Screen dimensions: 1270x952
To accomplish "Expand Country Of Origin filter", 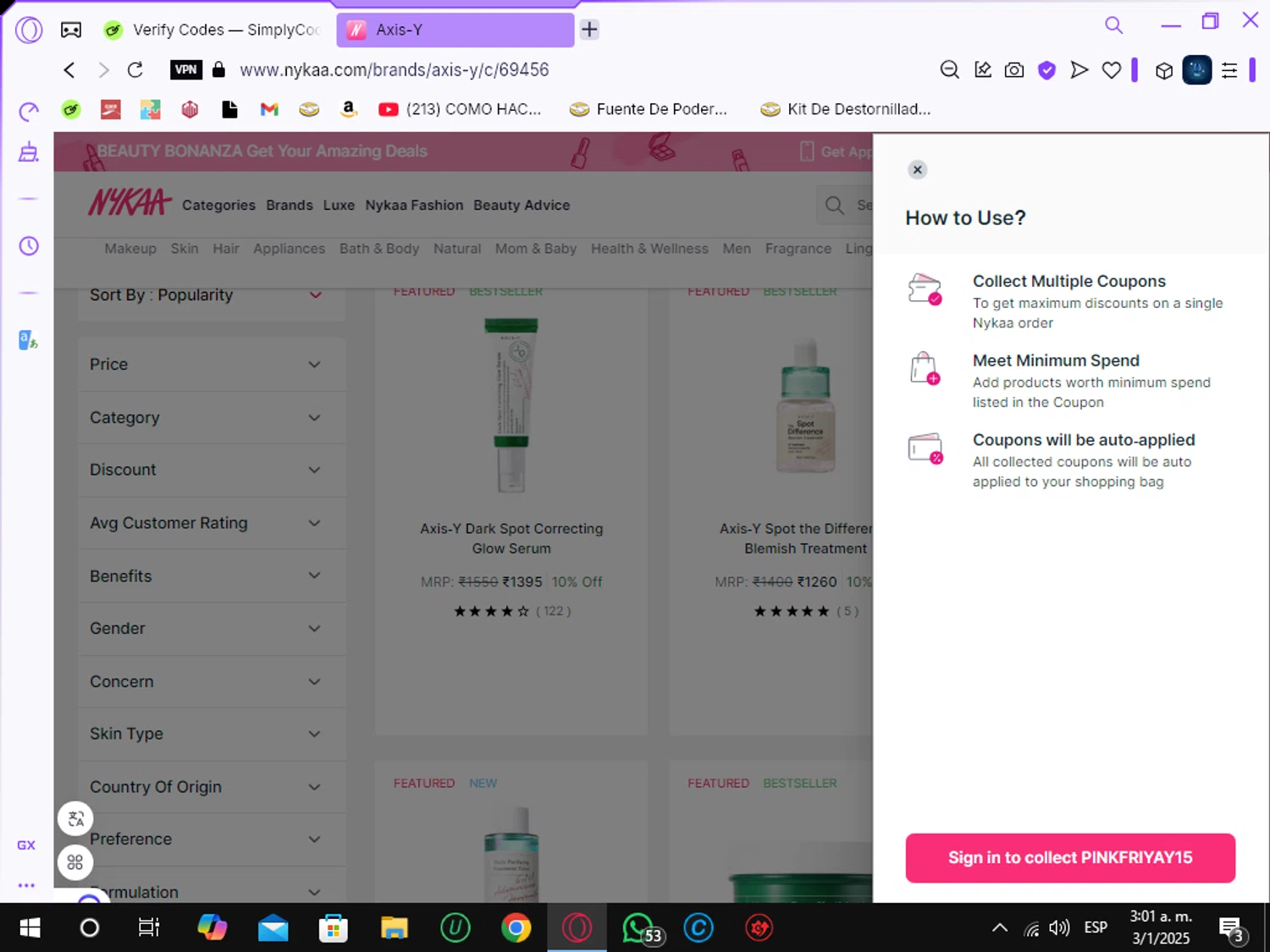I will (212, 787).
